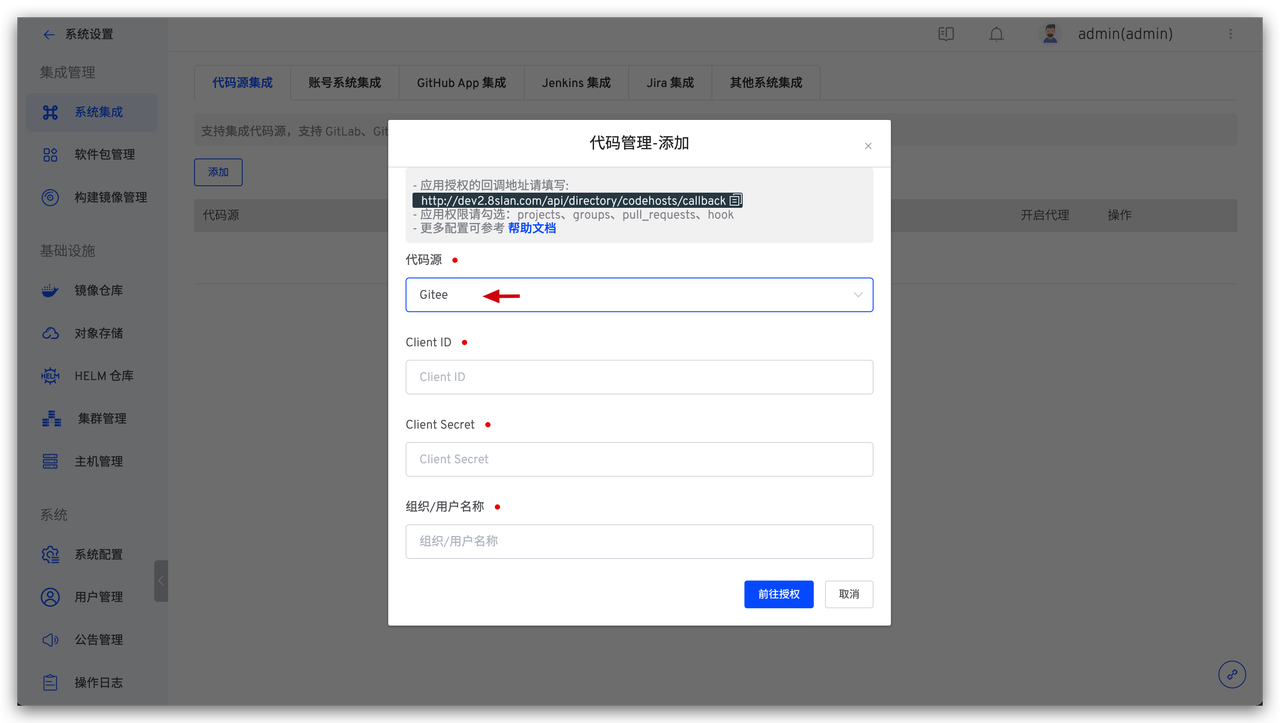The image size is (1280, 723).
Task: Open the notification bell icon
Action: click(x=996, y=34)
